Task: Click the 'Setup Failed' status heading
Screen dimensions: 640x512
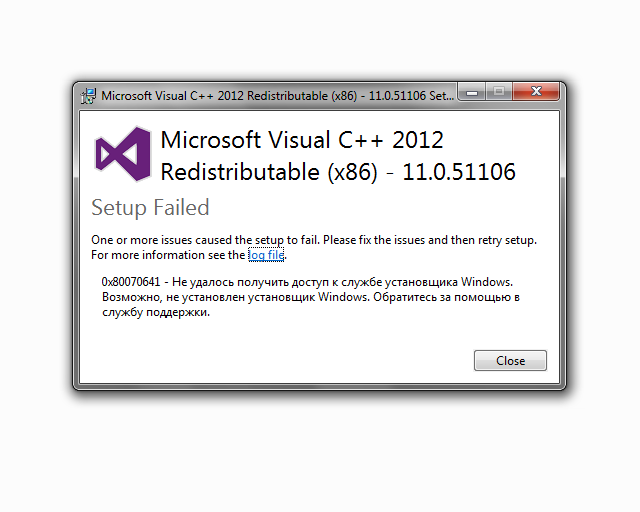Action: click(x=150, y=208)
